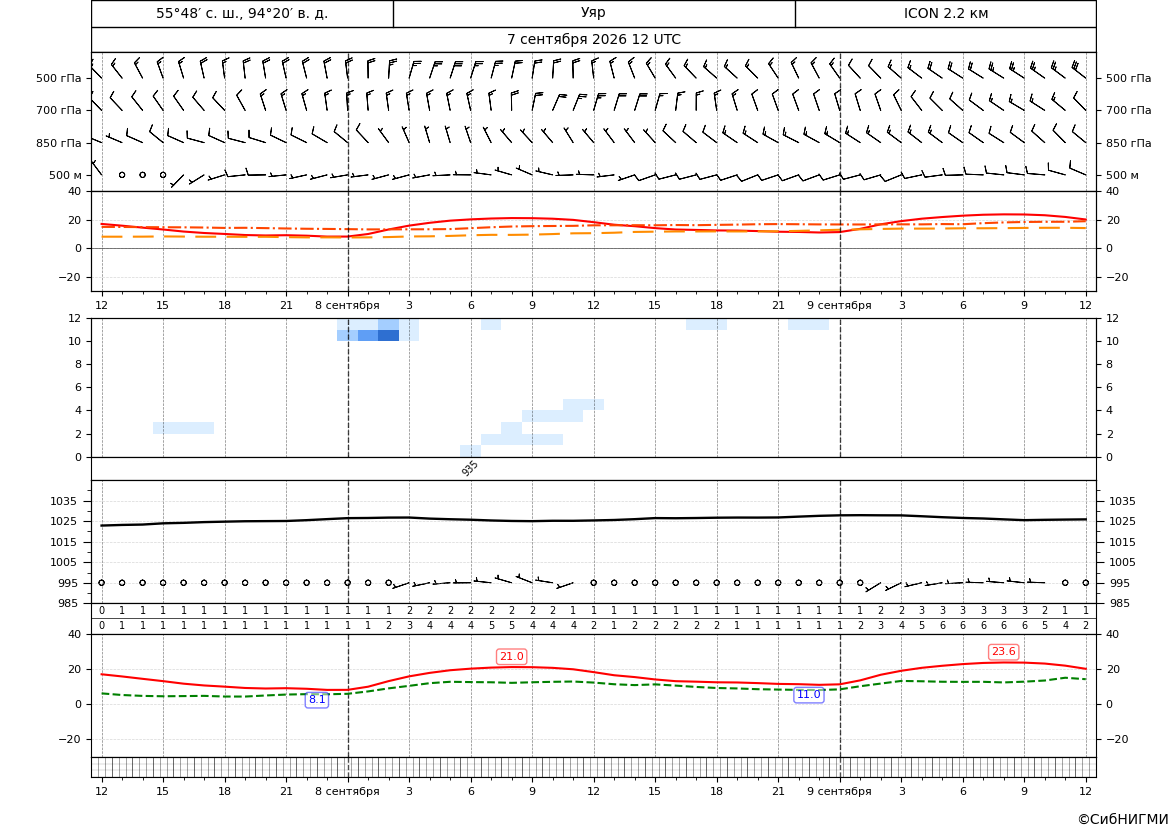
Task: Click the 23.6 maximum temperature label
Action: pos(1003,651)
